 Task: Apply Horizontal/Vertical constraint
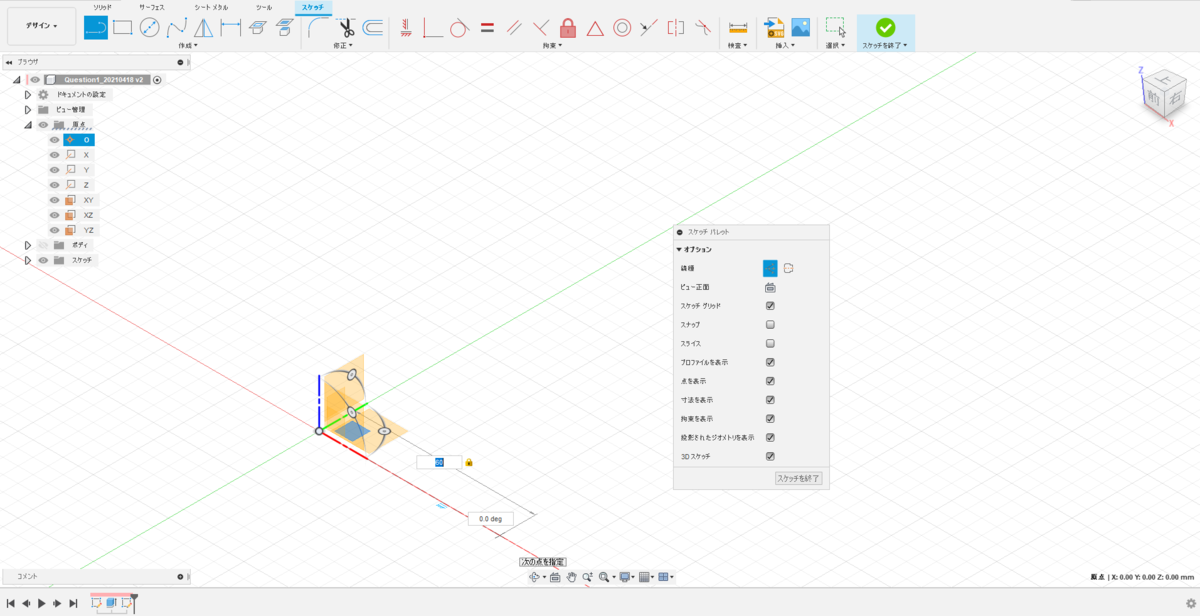click(x=406, y=27)
